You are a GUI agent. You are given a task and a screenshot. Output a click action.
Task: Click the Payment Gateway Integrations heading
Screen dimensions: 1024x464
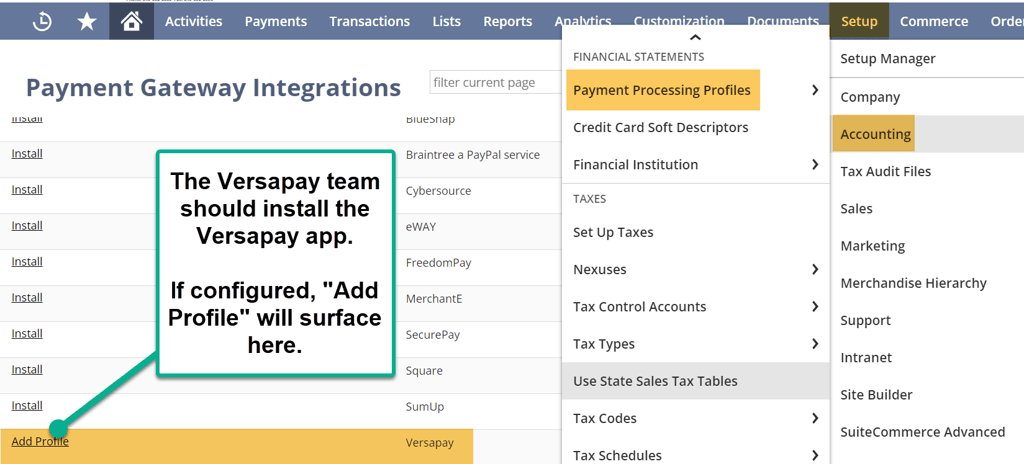tap(214, 87)
